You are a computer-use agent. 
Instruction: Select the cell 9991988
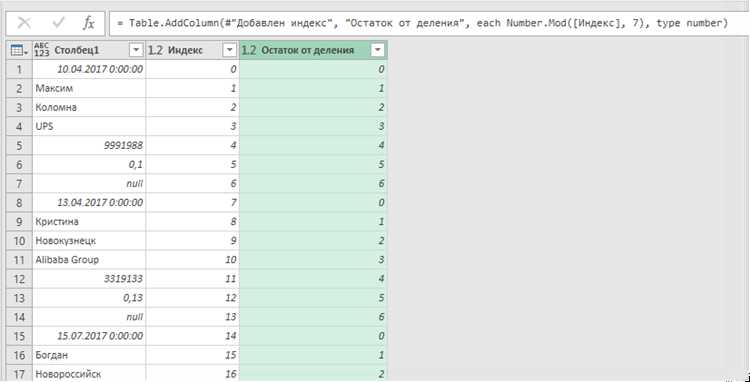point(89,145)
